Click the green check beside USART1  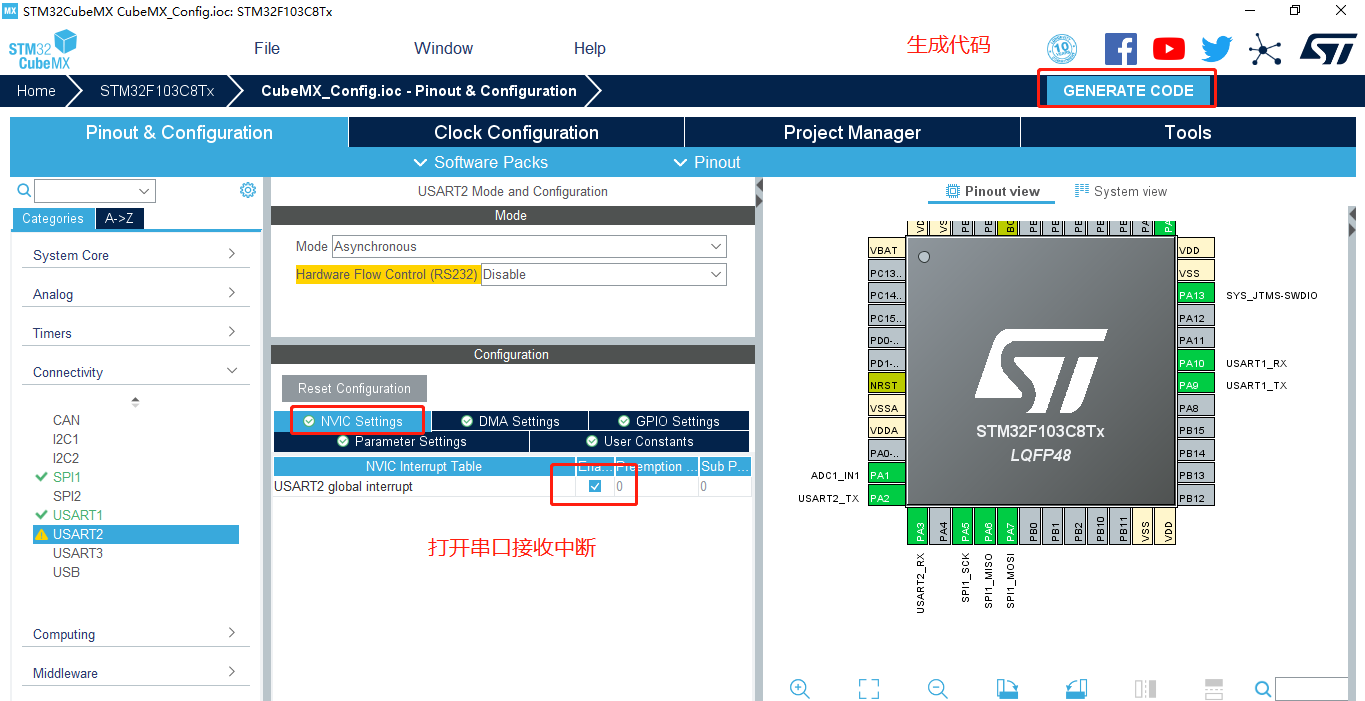41,515
